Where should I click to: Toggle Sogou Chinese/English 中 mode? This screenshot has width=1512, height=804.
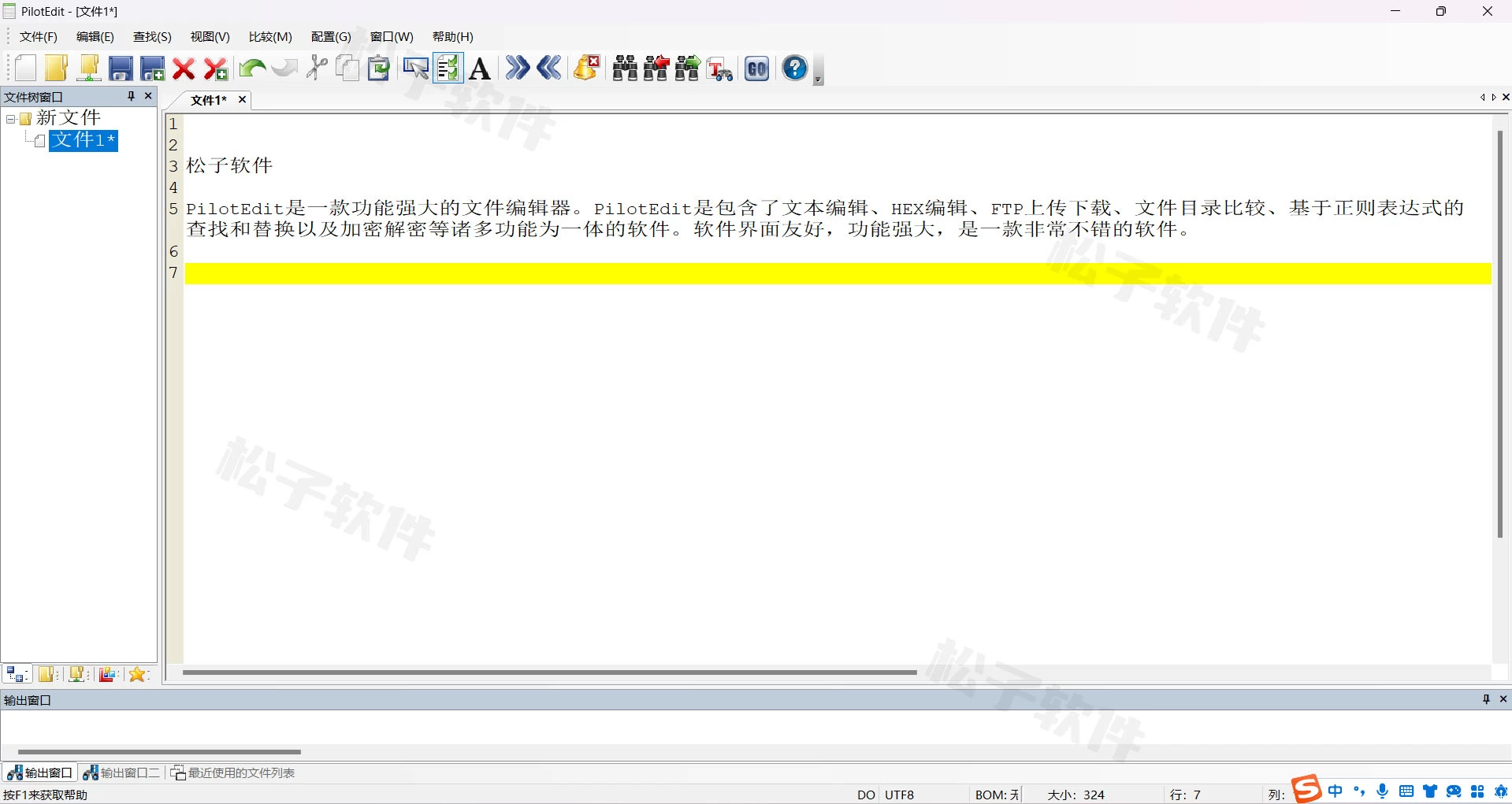click(1335, 791)
